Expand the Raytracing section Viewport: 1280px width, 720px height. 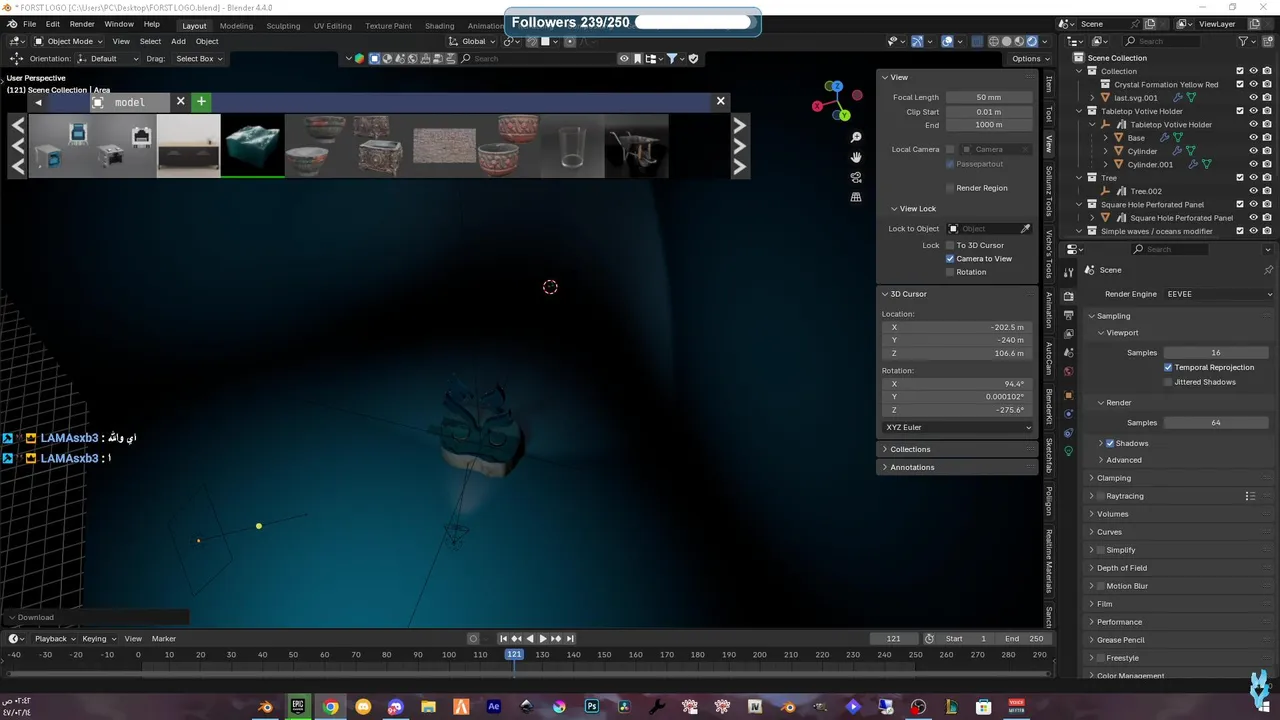[1124, 496]
